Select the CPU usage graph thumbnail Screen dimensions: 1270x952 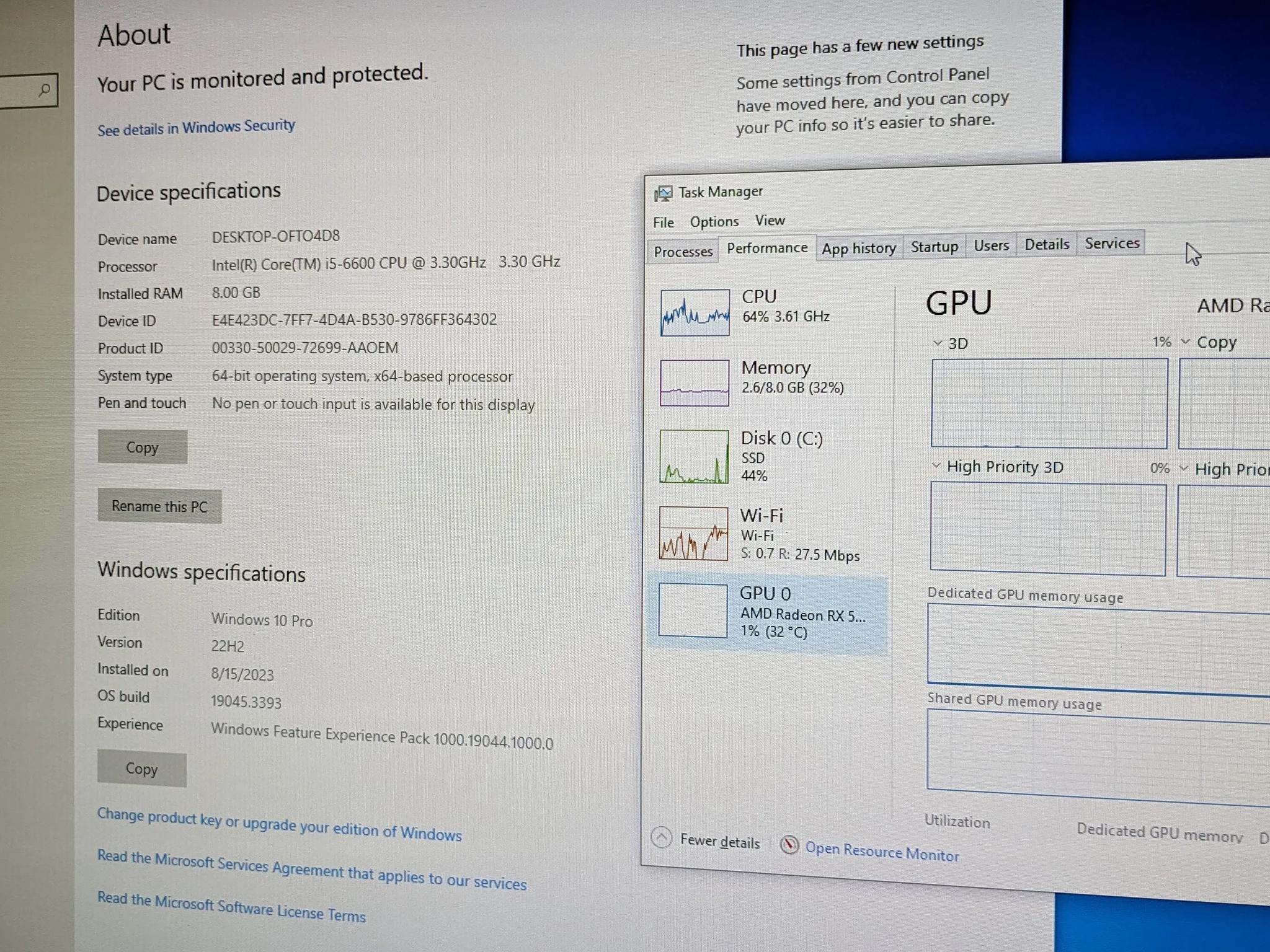pos(695,312)
